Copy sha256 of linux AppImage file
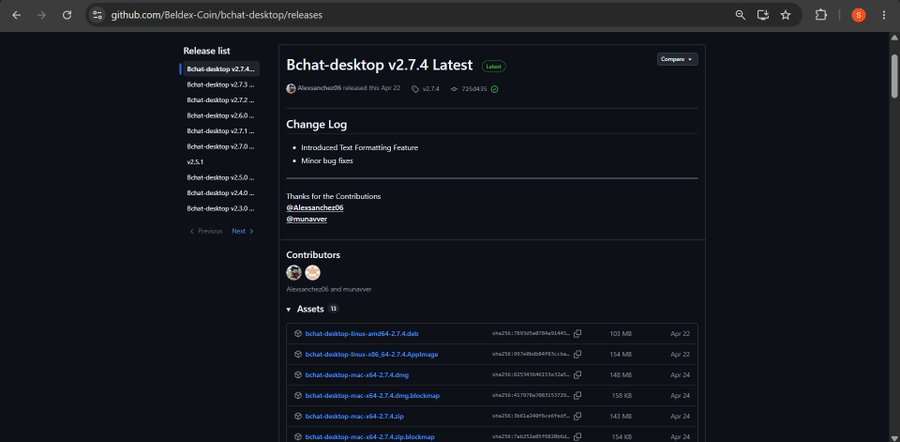Image resolution: width=900 pixels, height=442 pixels. coord(577,354)
